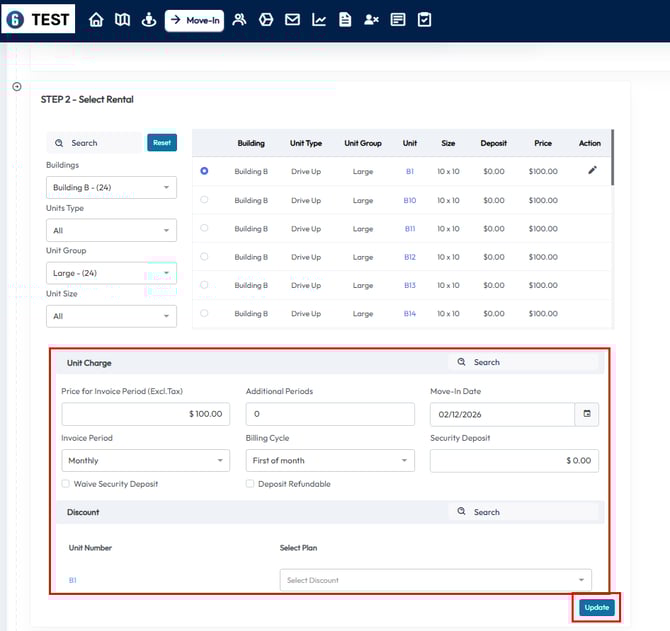Open the facility map icon
Screen dimensions: 670x631
click(x=122, y=20)
